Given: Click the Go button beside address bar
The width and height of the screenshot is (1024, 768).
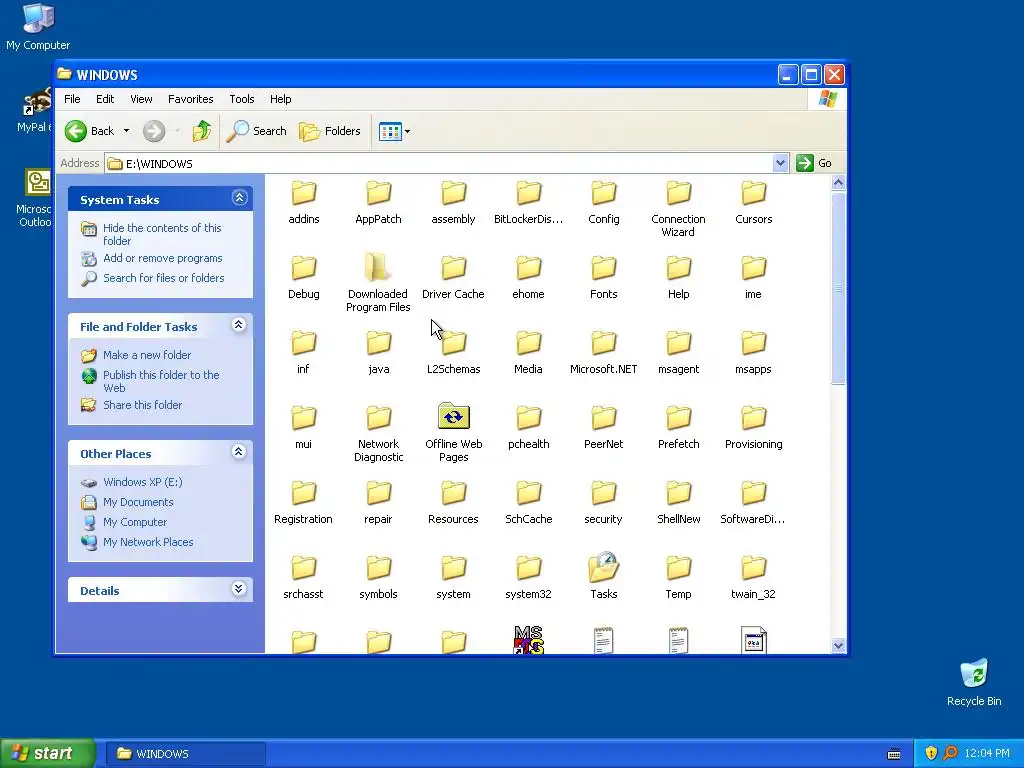Looking at the screenshot, I should tap(814, 163).
